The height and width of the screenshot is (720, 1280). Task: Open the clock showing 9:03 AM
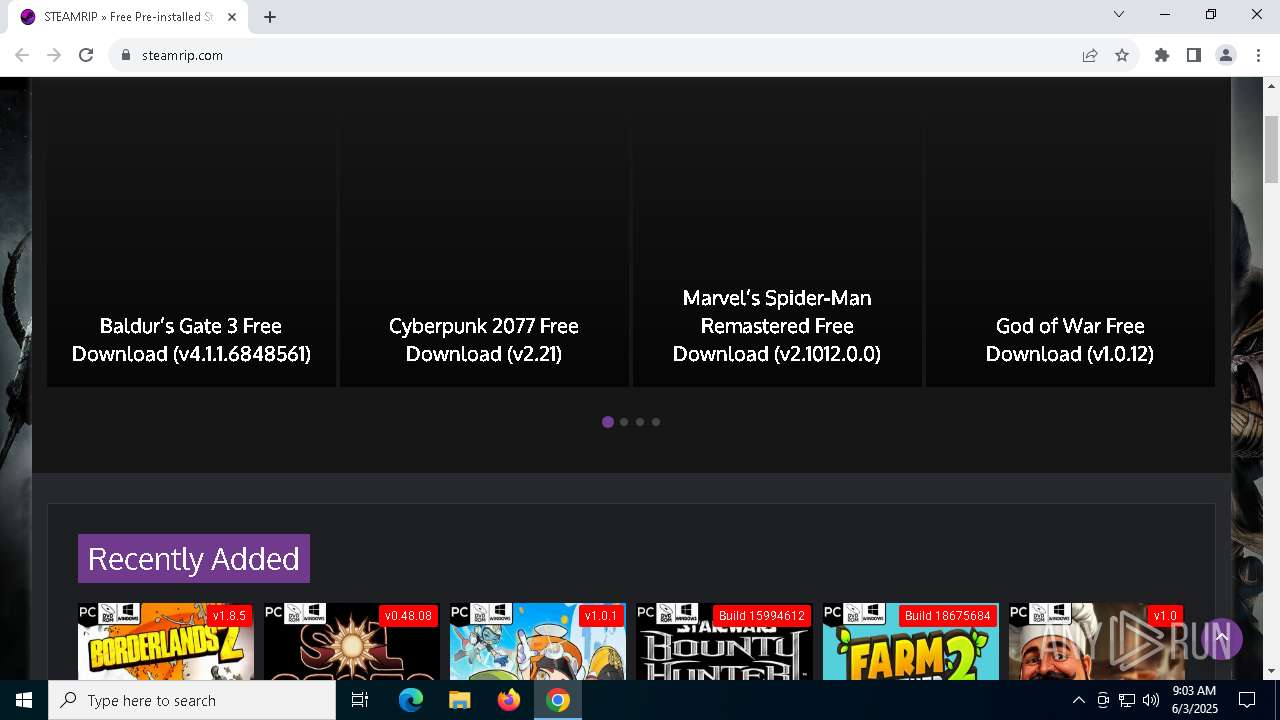pos(1194,700)
